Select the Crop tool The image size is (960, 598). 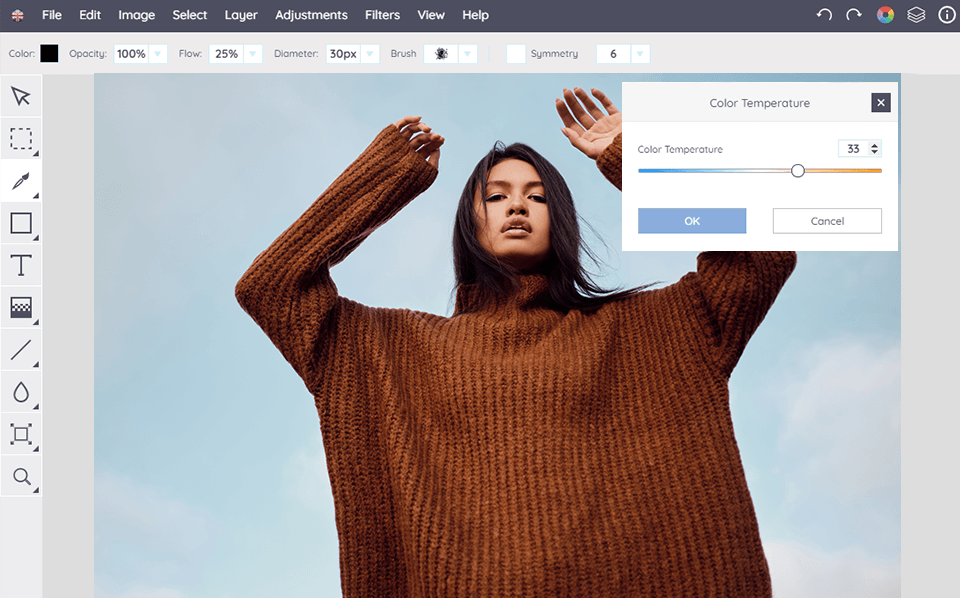[x=21, y=434]
